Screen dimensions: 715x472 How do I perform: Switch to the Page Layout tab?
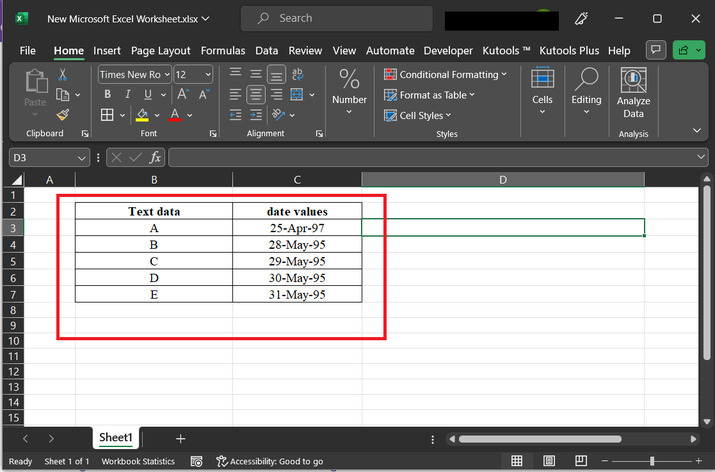pyautogui.click(x=160, y=50)
